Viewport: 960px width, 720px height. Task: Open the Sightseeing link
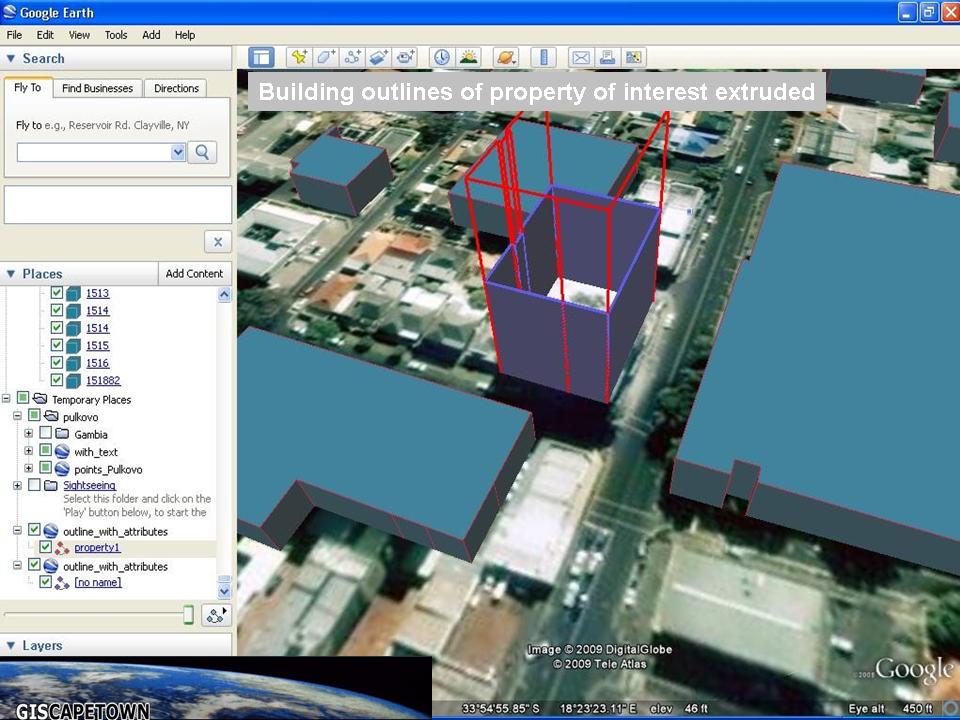89,486
